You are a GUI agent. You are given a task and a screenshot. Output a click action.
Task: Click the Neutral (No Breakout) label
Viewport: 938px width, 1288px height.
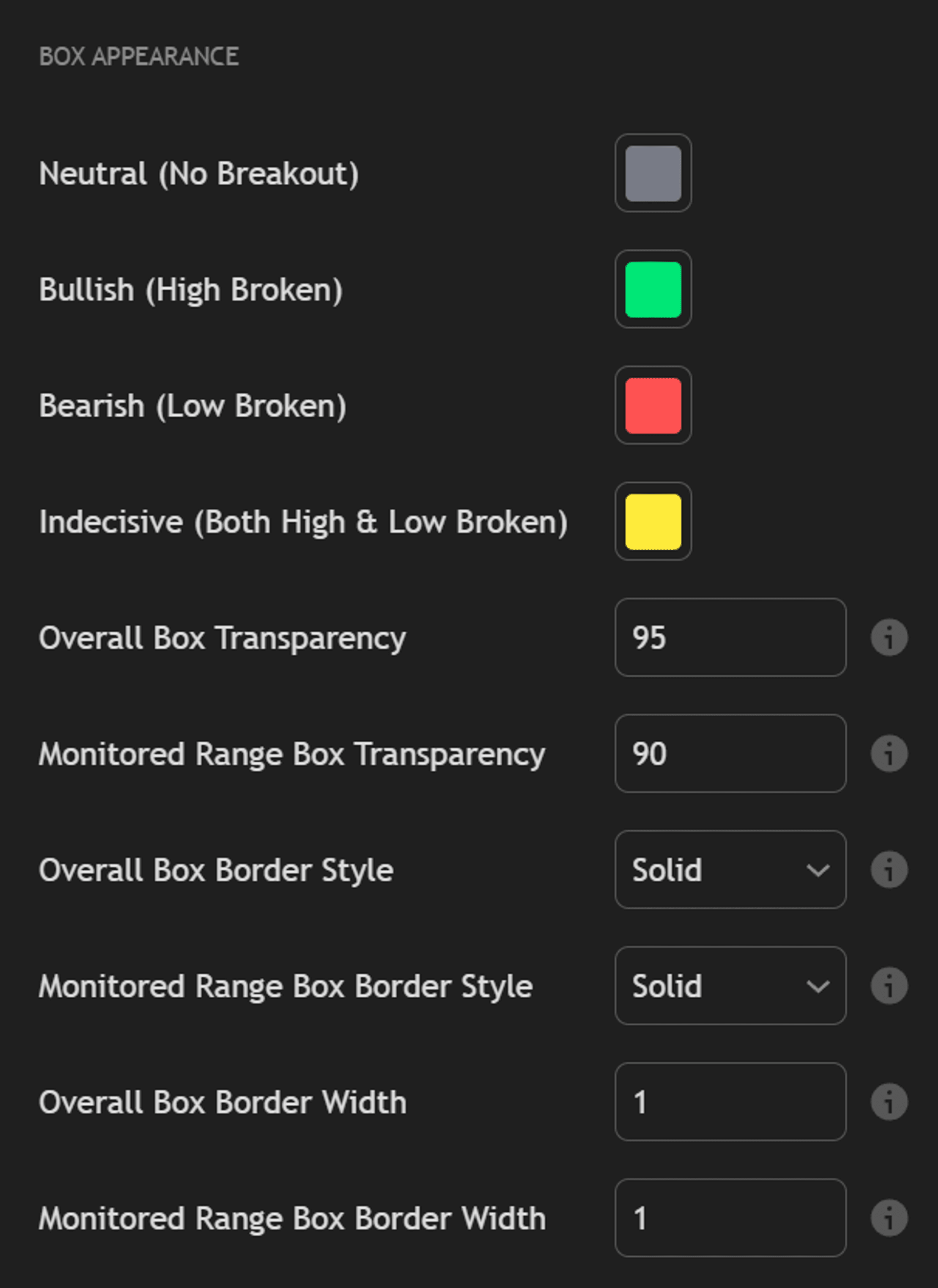point(200,174)
